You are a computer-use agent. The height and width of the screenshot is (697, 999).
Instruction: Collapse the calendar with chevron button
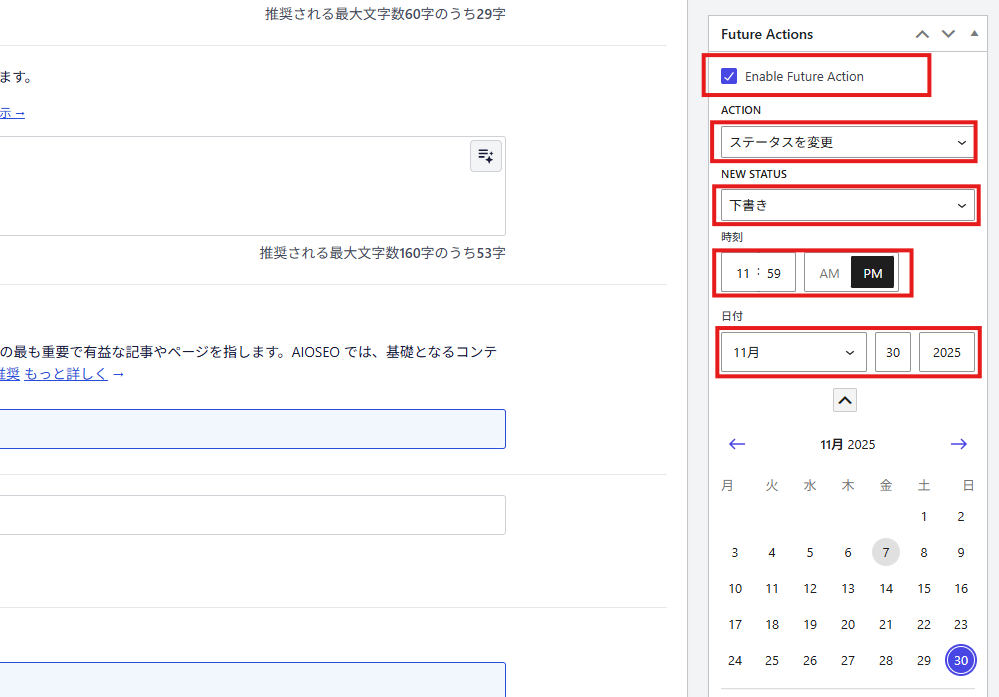(845, 400)
